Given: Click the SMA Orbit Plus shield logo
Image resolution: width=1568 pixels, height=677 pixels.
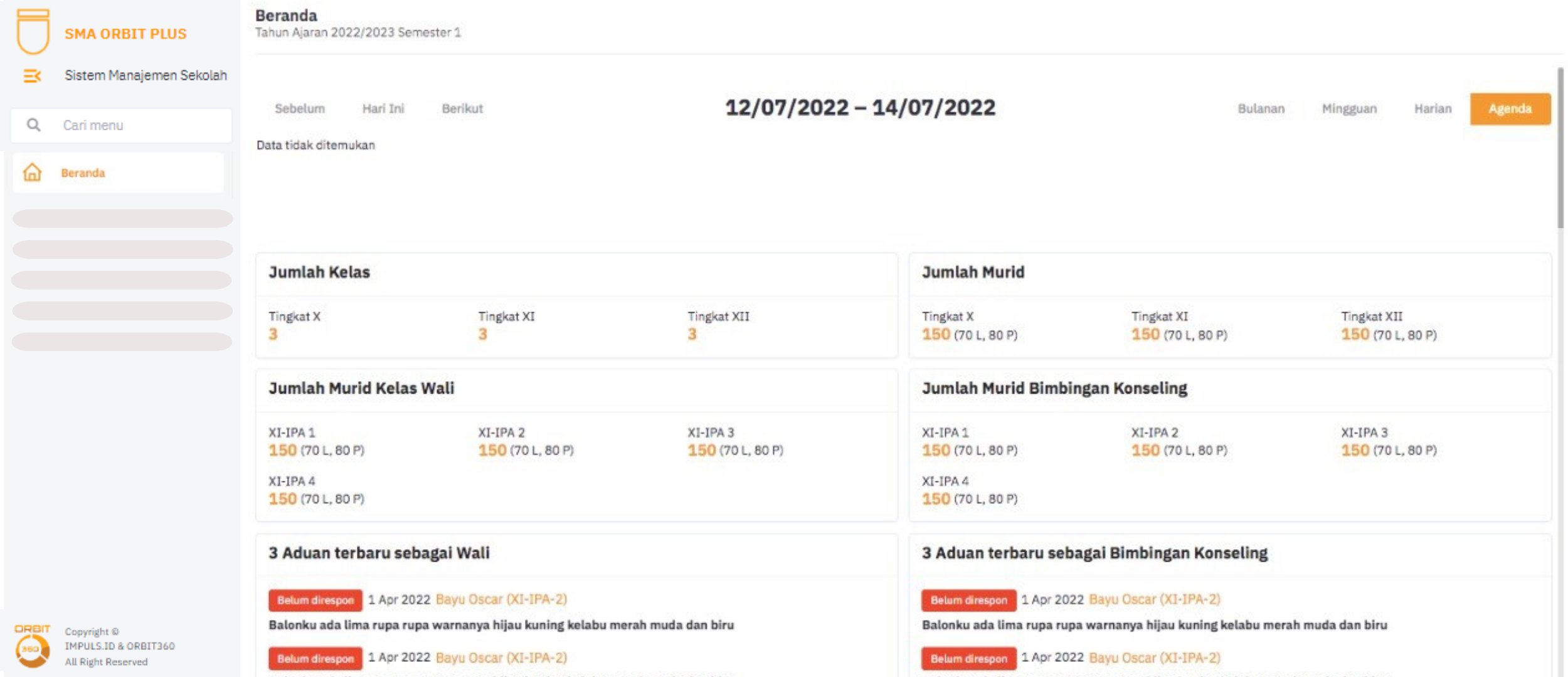Looking at the screenshot, I should (33, 31).
